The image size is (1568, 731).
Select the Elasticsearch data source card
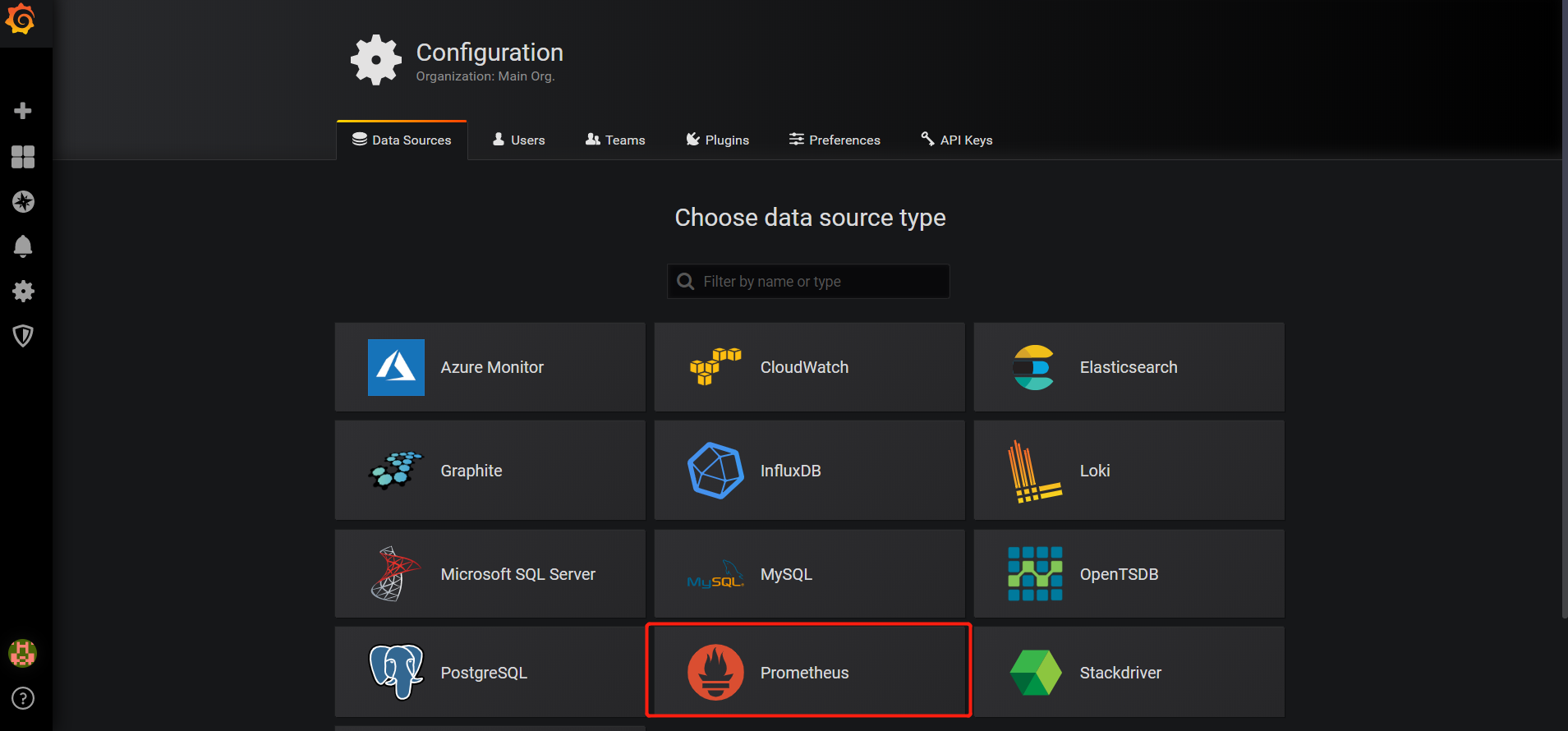coord(1129,367)
